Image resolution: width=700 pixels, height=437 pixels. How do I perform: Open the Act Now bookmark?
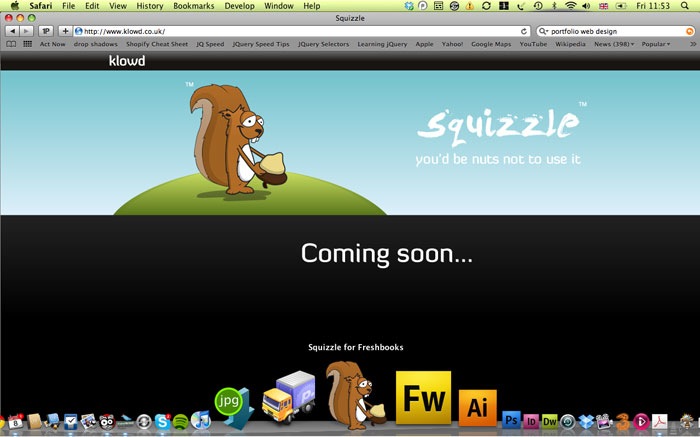52,44
